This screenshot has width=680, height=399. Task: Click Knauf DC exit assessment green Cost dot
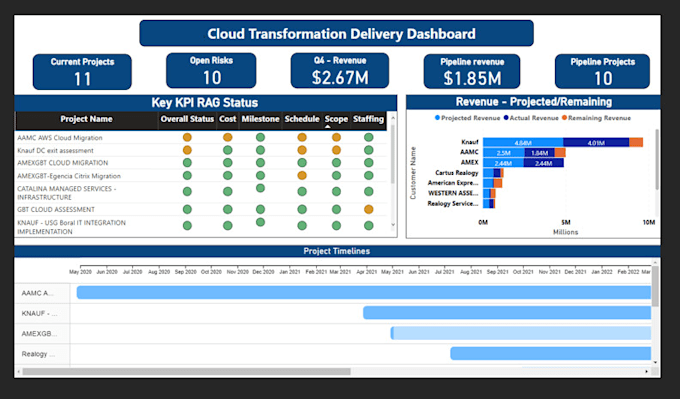(x=228, y=150)
